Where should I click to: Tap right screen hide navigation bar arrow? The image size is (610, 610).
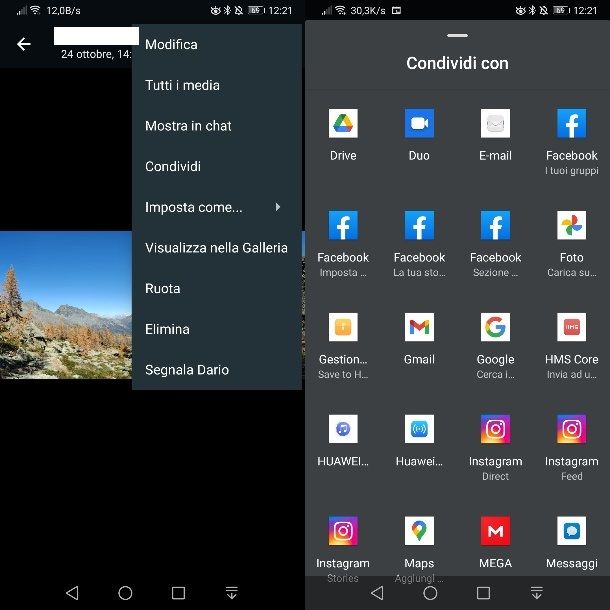(536, 593)
